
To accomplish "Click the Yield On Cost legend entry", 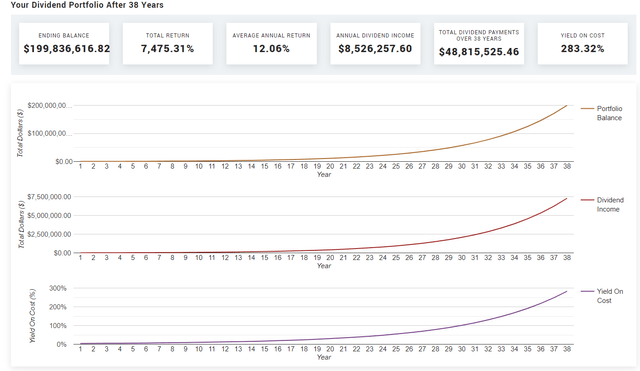I will coord(602,296).
